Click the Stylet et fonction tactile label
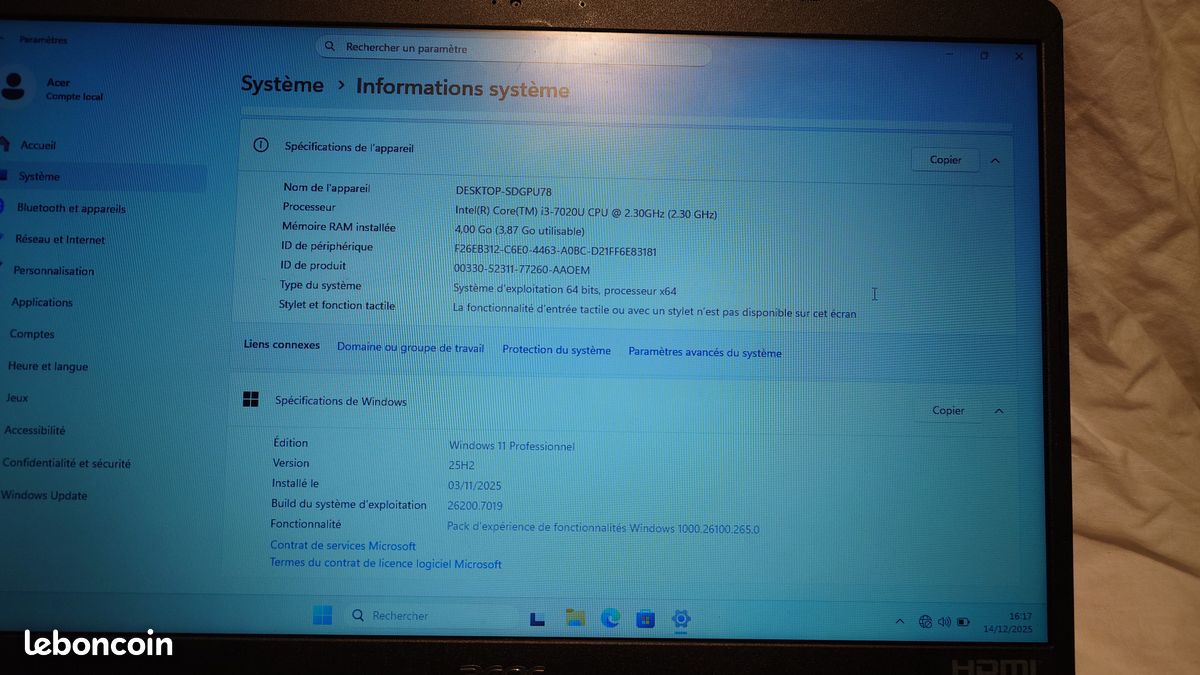The height and width of the screenshot is (675, 1200). [337, 305]
